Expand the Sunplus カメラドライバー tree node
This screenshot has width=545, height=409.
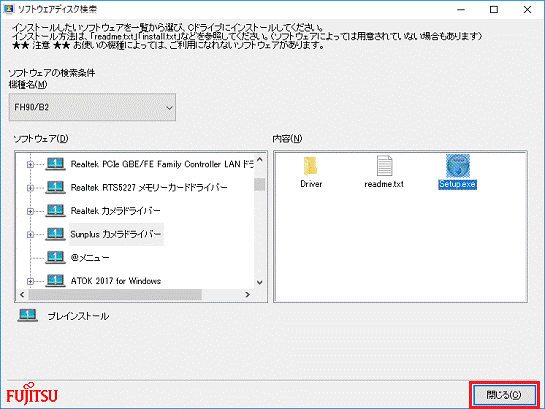[31, 235]
